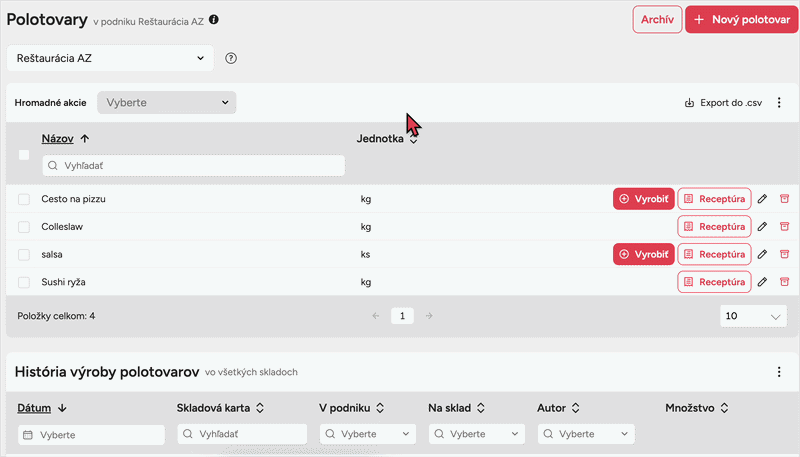Check the Cesto na pizzu checkbox

tap(24, 199)
